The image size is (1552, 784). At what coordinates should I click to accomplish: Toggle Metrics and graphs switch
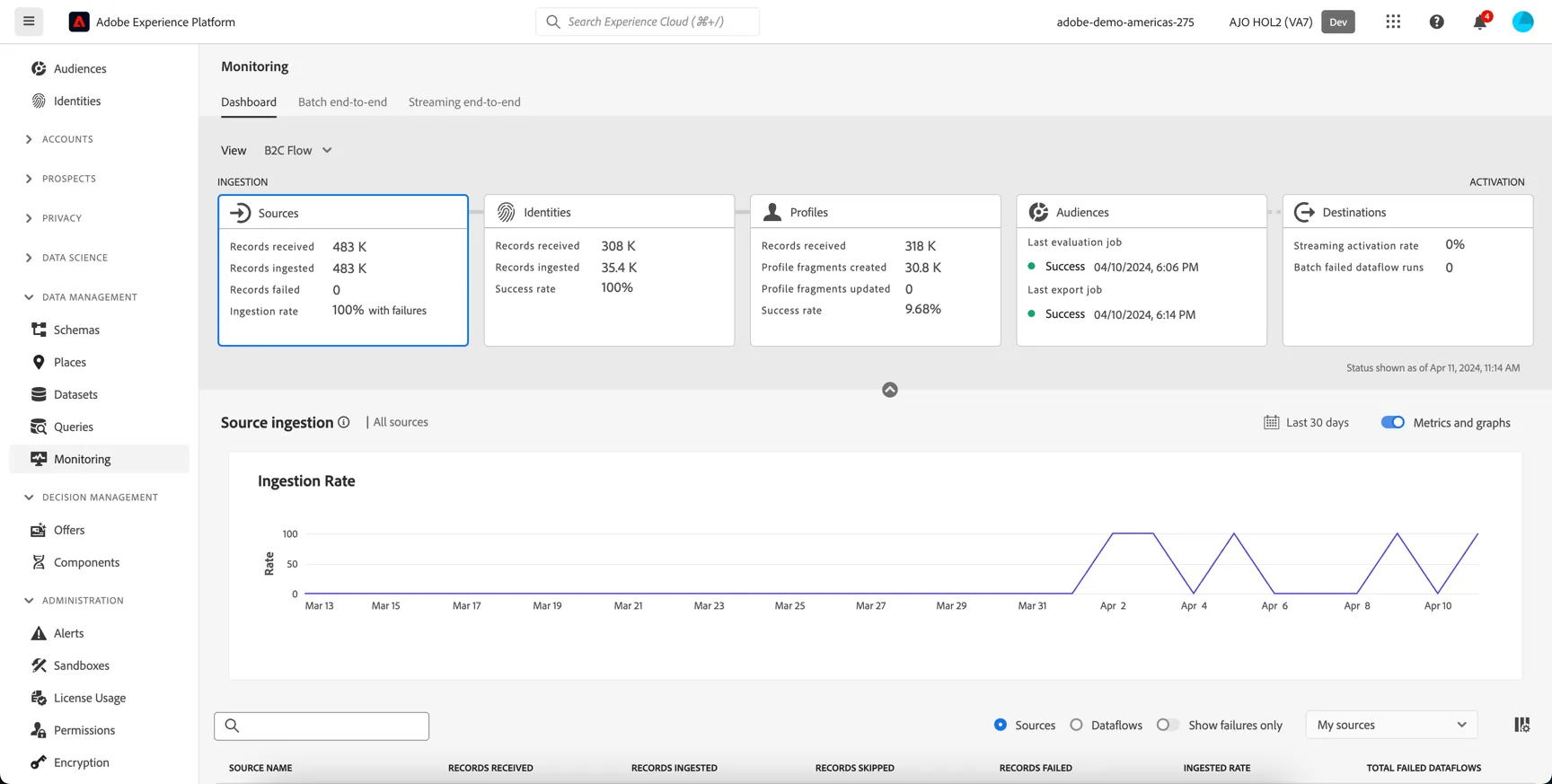tap(1393, 422)
